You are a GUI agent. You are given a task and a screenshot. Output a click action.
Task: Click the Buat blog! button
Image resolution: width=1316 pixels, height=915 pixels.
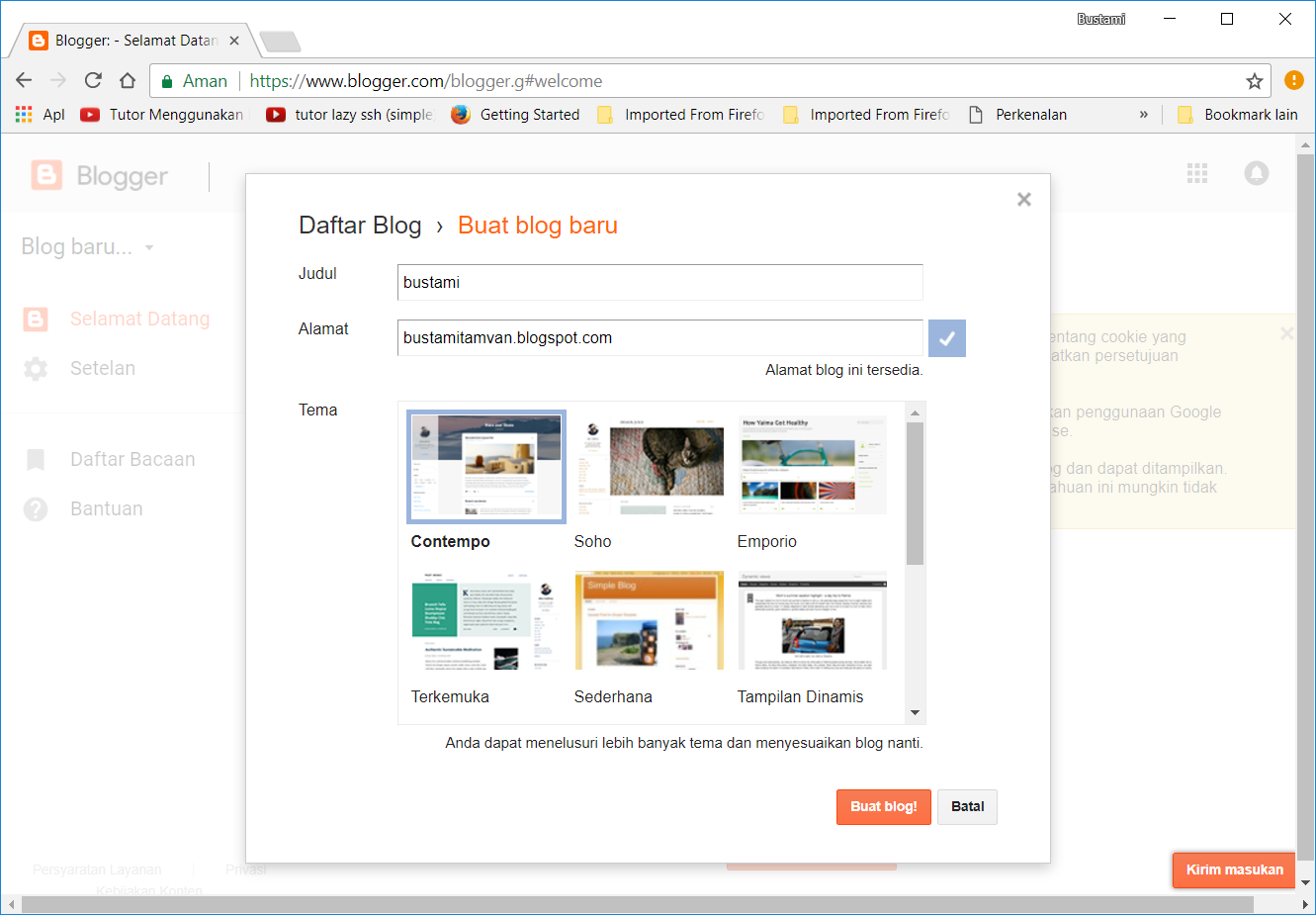[x=884, y=806]
